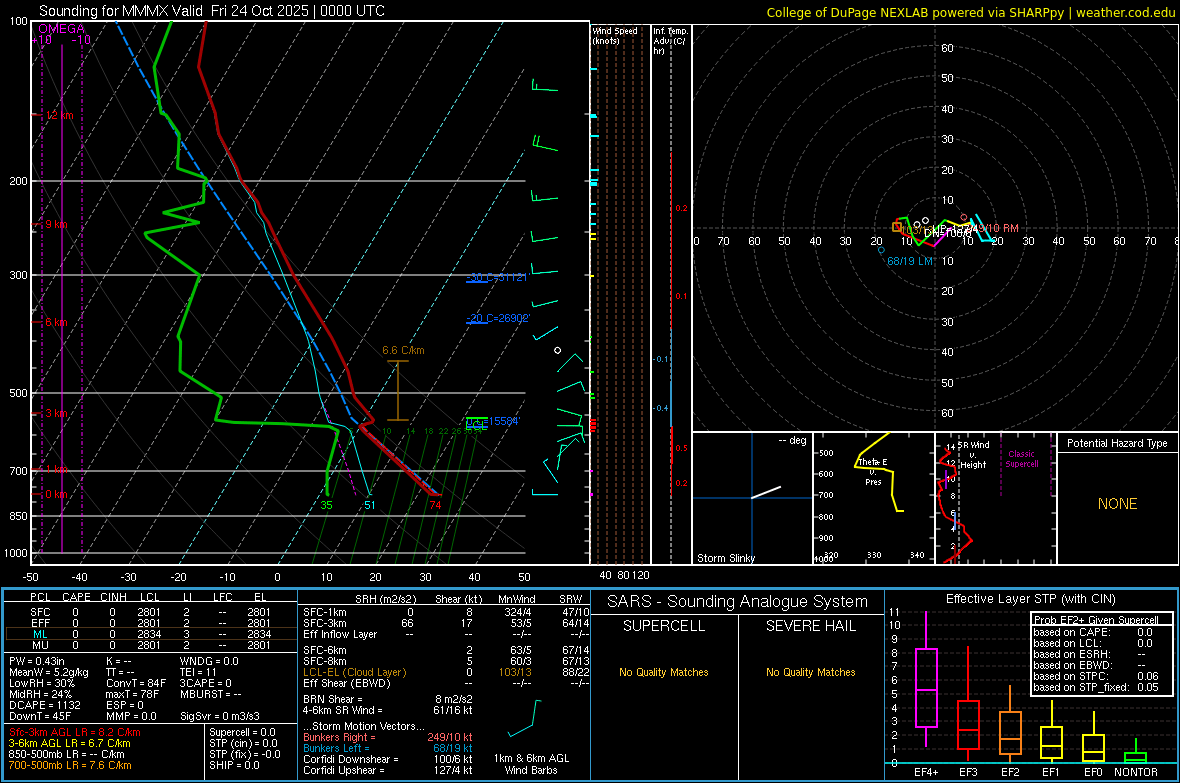Viewport: 1180px width, 783px height.
Task: Click the Classic Supercell label
Action: (x=1021, y=459)
